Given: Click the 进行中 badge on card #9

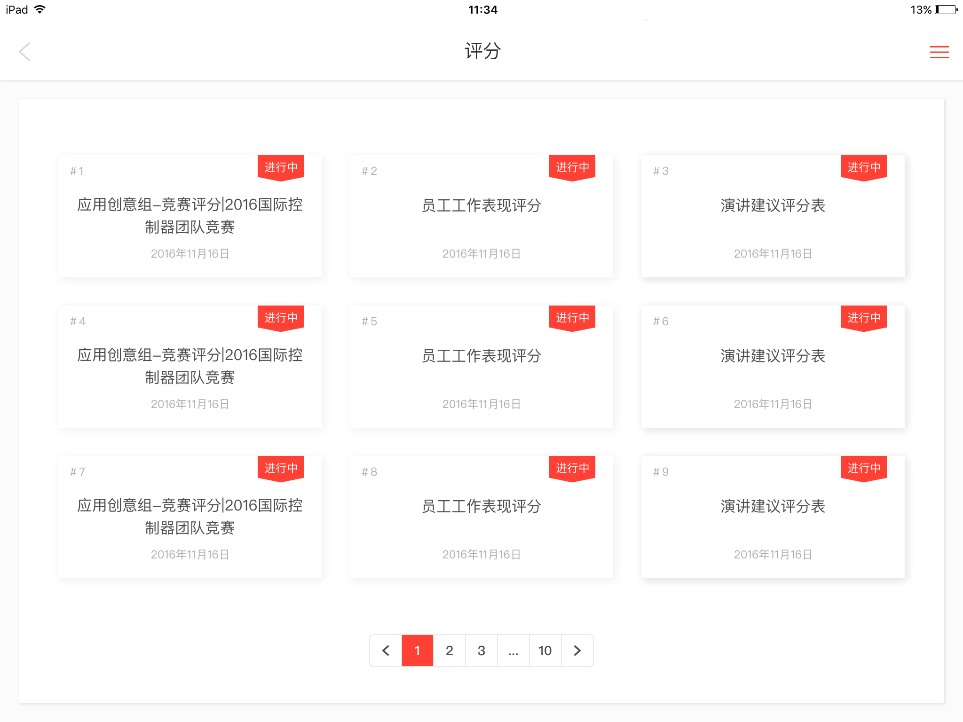Looking at the screenshot, I should [864, 468].
